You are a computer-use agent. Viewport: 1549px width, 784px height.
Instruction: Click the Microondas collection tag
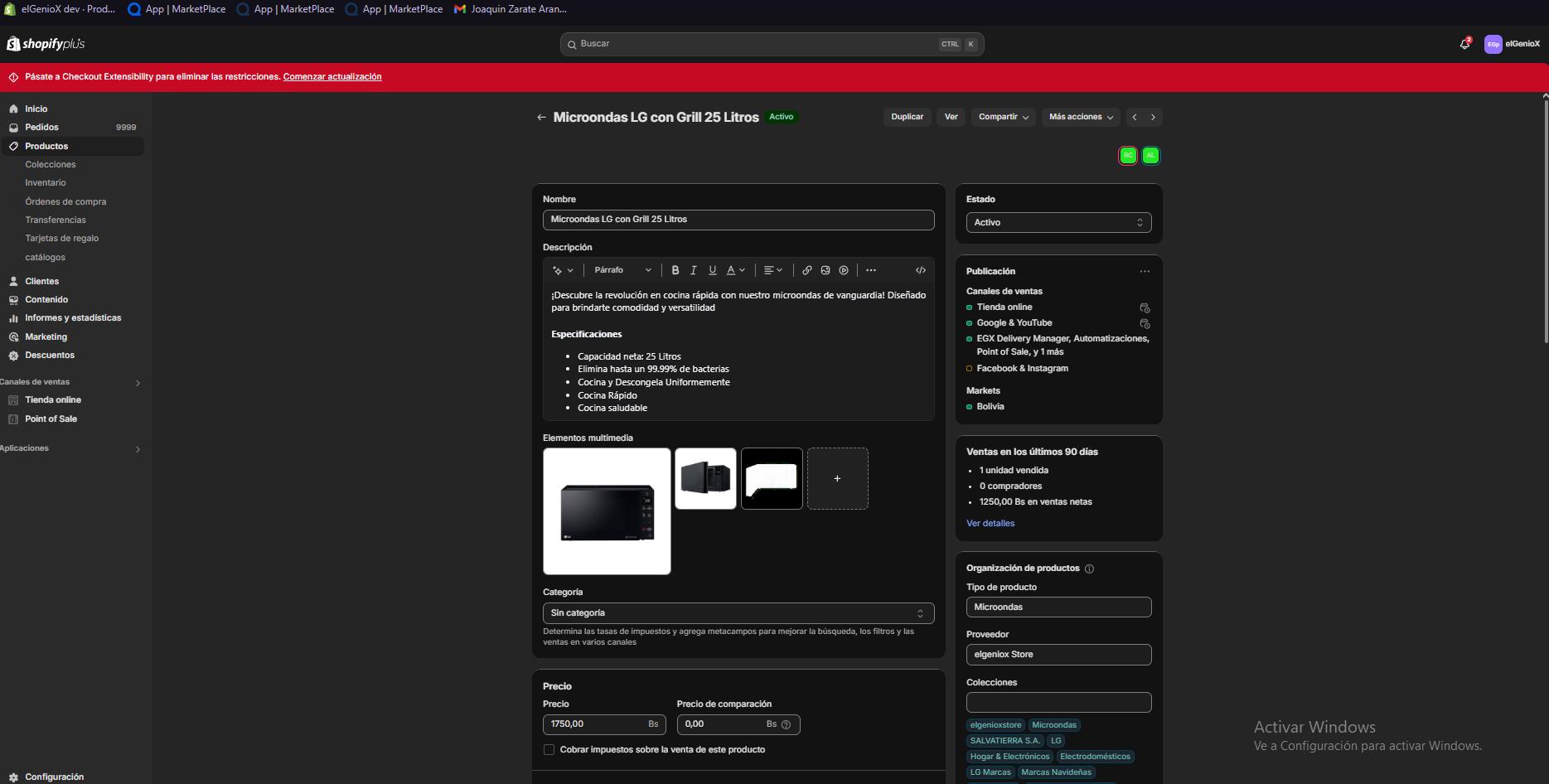[x=1054, y=725]
